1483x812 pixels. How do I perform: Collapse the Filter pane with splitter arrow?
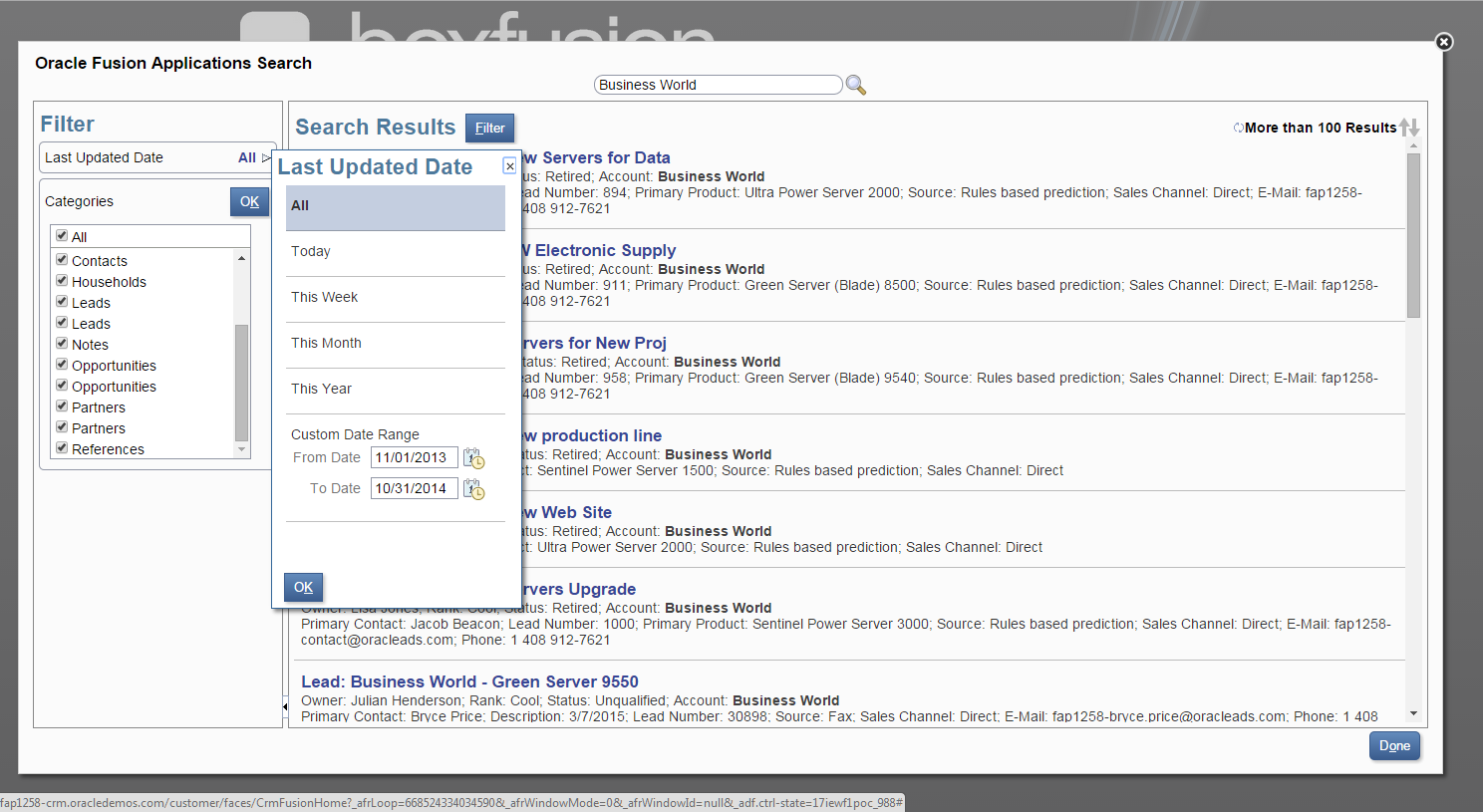pyautogui.click(x=285, y=706)
